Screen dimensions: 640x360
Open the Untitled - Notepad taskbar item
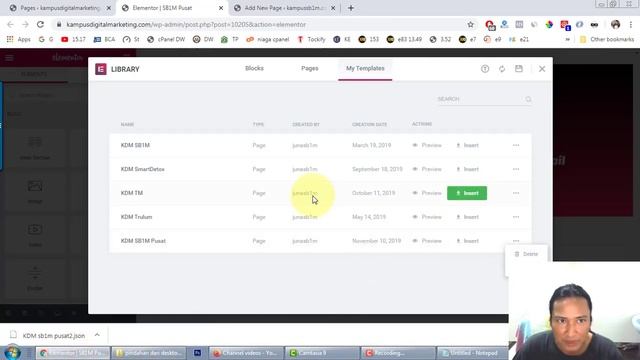[x=472, y=353]
